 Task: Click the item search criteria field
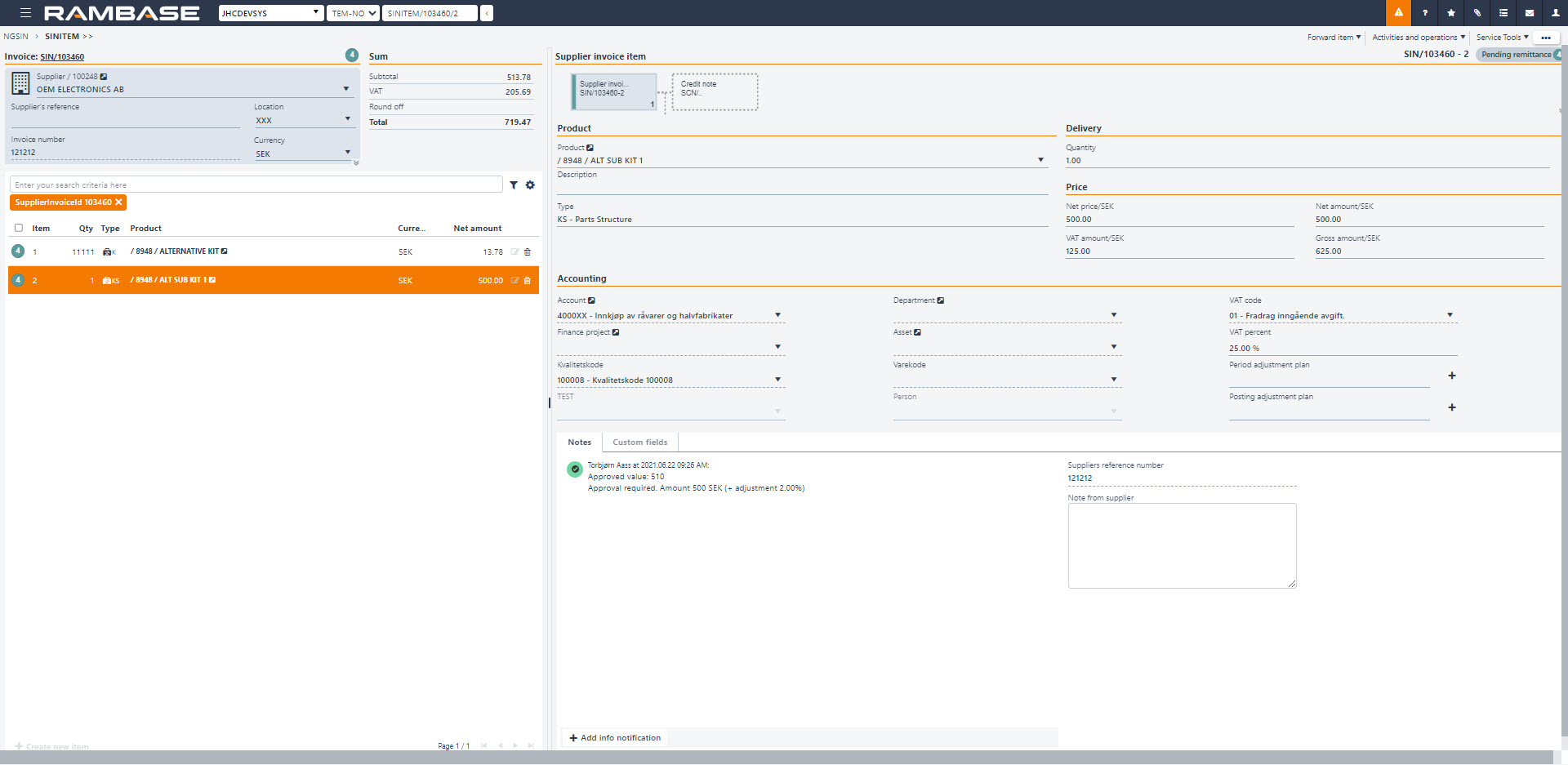coord(256,185)
